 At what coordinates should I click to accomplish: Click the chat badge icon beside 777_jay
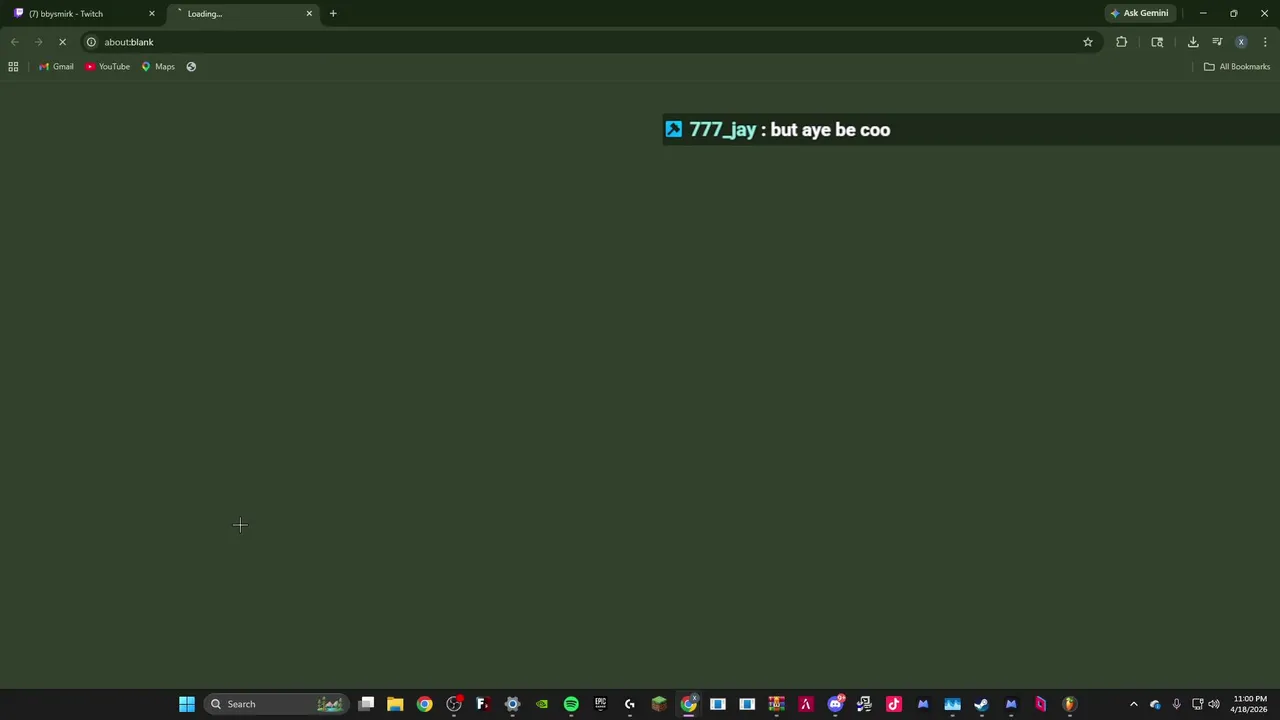coord(674,129)
